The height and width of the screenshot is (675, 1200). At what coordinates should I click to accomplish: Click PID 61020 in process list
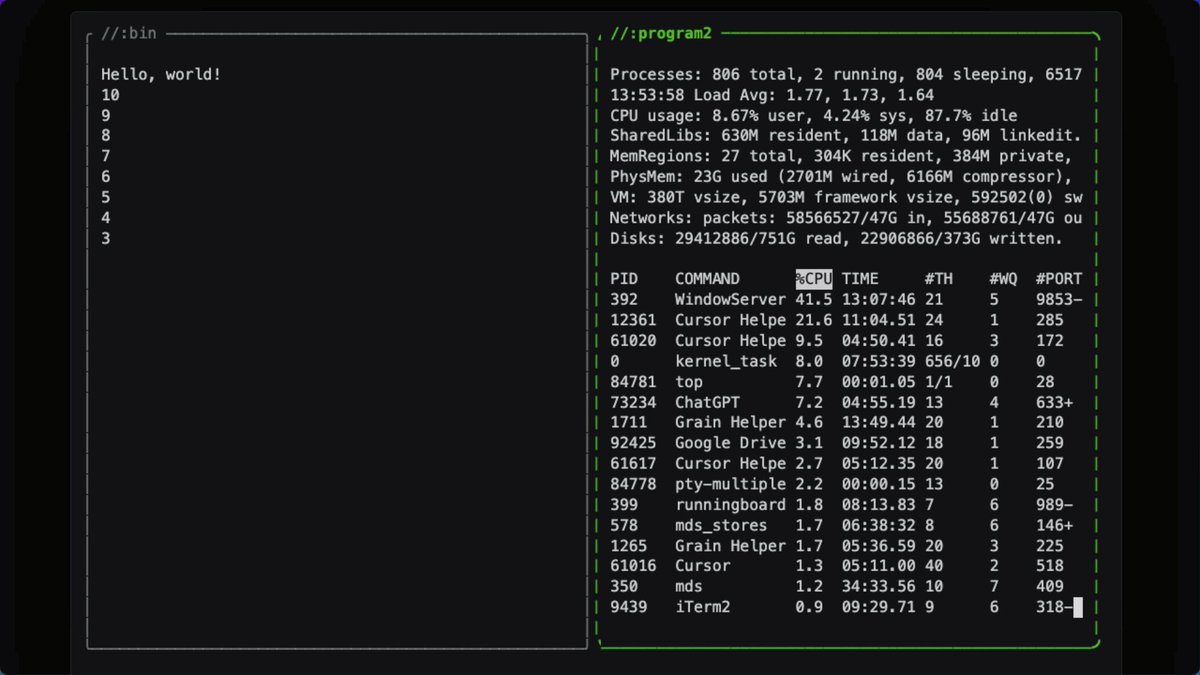633,341
